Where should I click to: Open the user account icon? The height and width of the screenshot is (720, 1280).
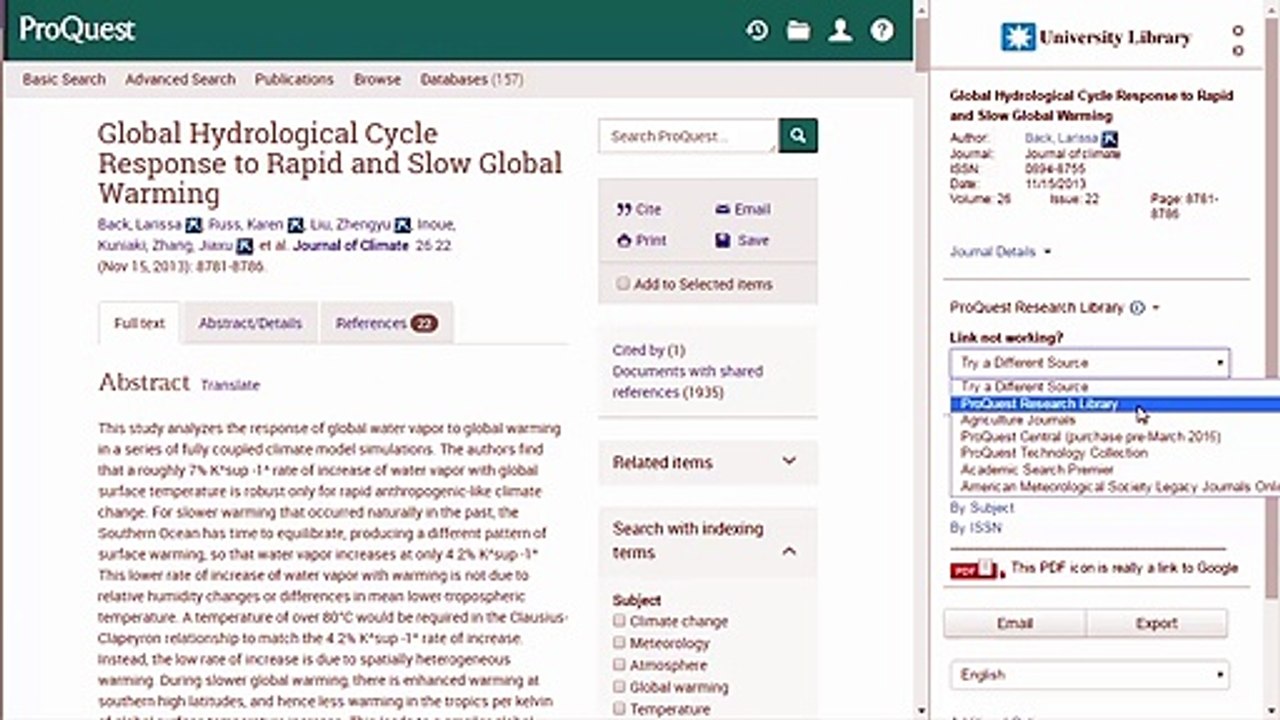click(x=840, y=30)
